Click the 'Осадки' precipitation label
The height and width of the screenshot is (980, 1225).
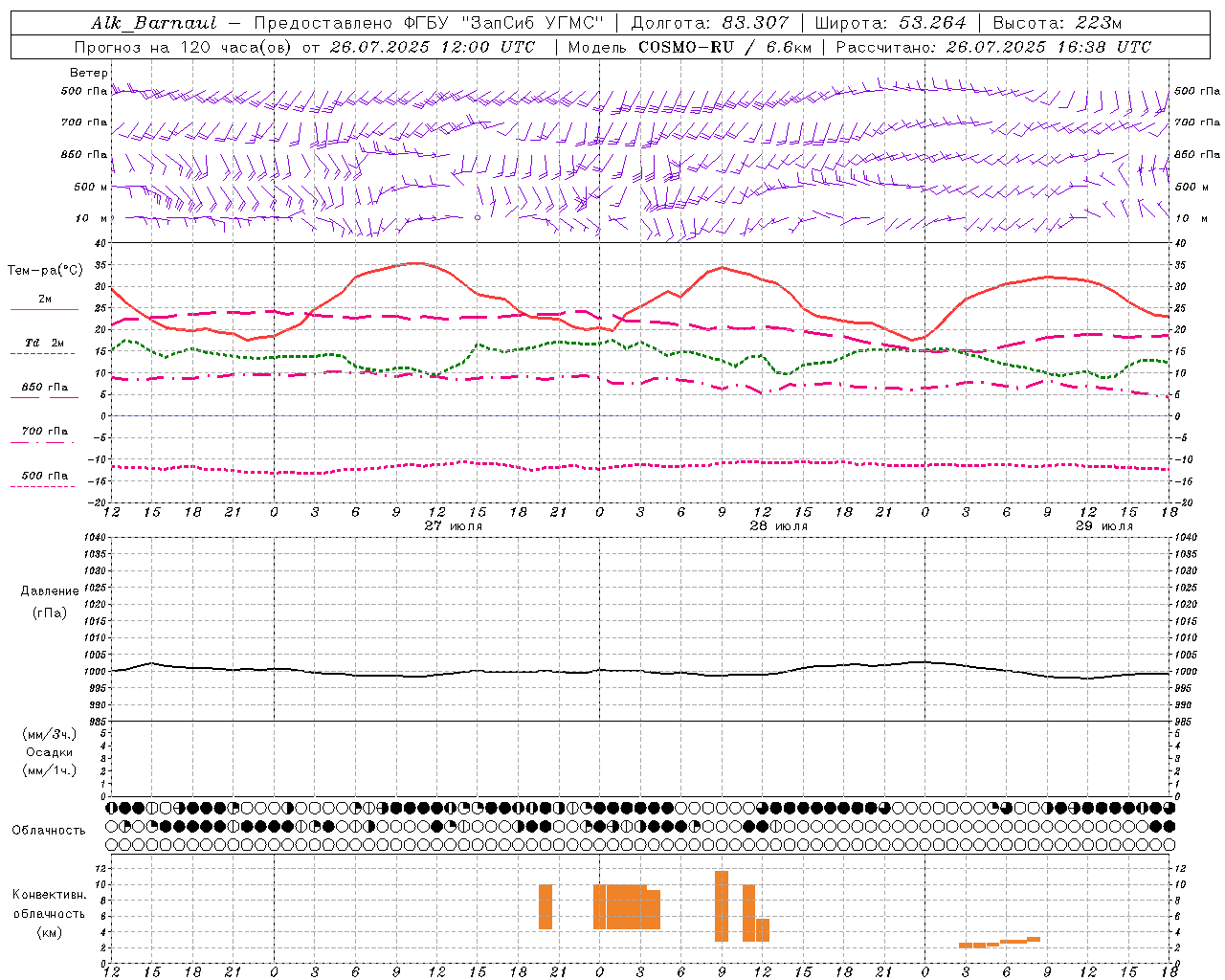pyautogui.click(x=50, y=752)
